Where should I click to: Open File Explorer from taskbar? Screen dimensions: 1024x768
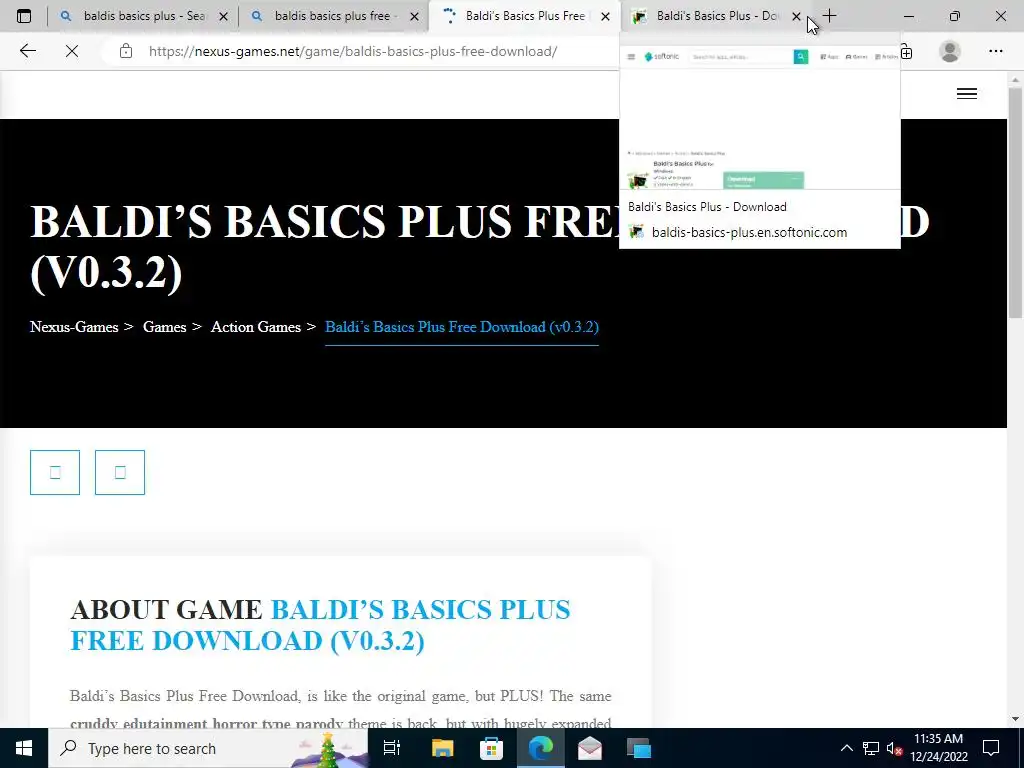[442, 748]
